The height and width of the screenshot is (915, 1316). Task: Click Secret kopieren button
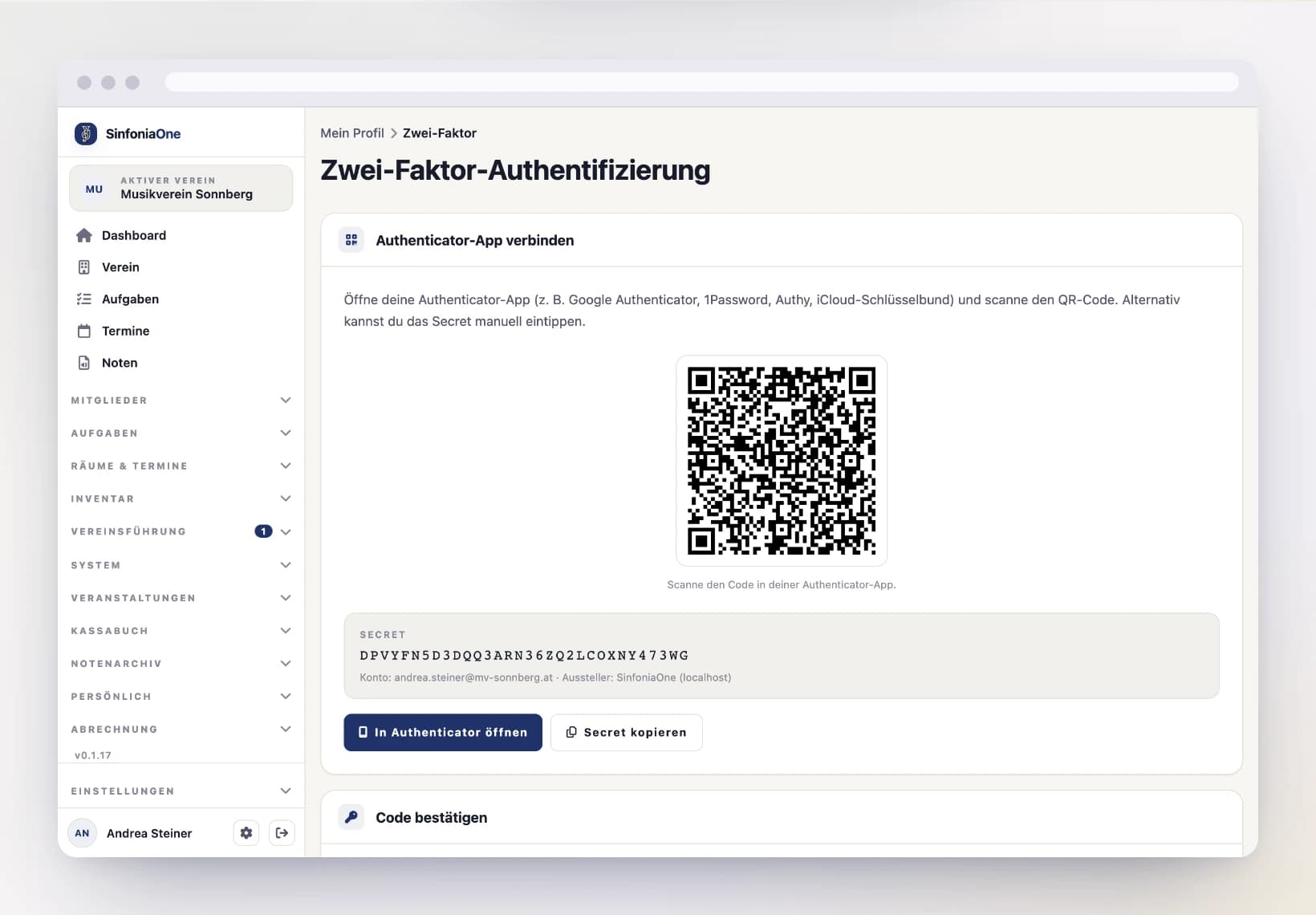(627, 733)
